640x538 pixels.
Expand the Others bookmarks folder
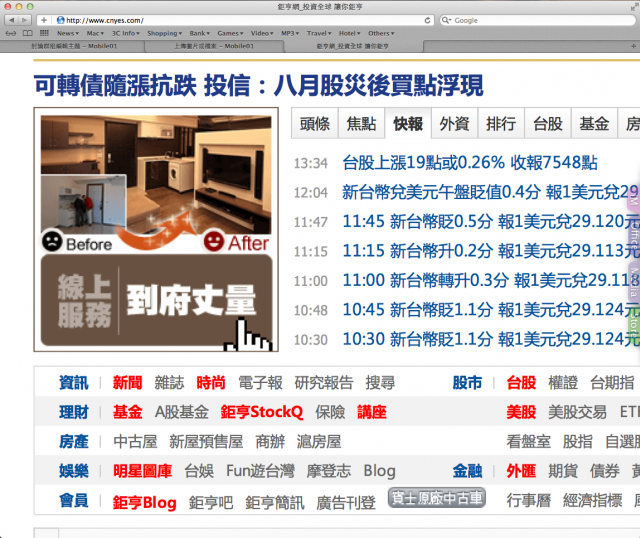pyautogui.click(x=381, y=33)
